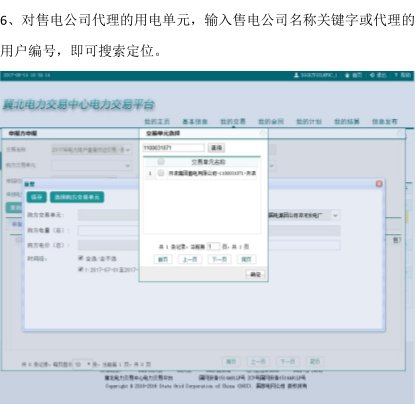This screenshot has height=404, width=417.
Task: Close the 交易单元选择 popup with its circle icon
Action: (263, 133)
